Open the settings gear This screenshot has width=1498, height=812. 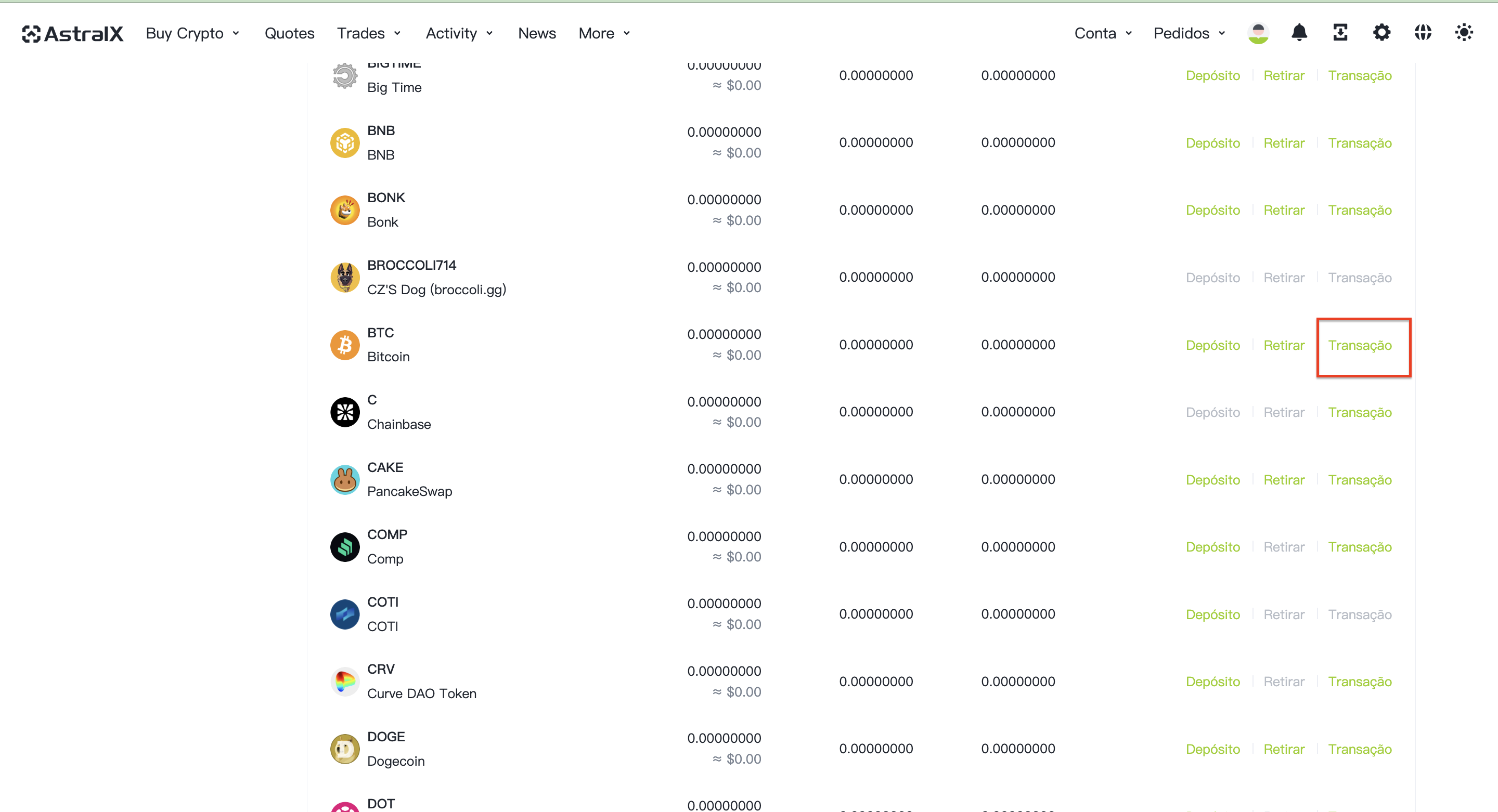[x=1381, y=33]
